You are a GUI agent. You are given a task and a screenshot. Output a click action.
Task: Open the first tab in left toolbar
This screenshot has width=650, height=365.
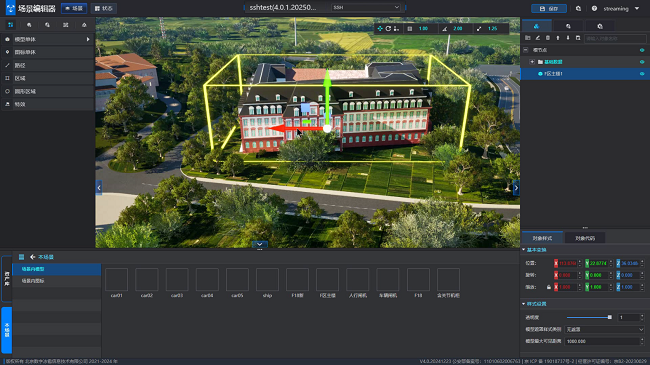[x=11, y=25]
